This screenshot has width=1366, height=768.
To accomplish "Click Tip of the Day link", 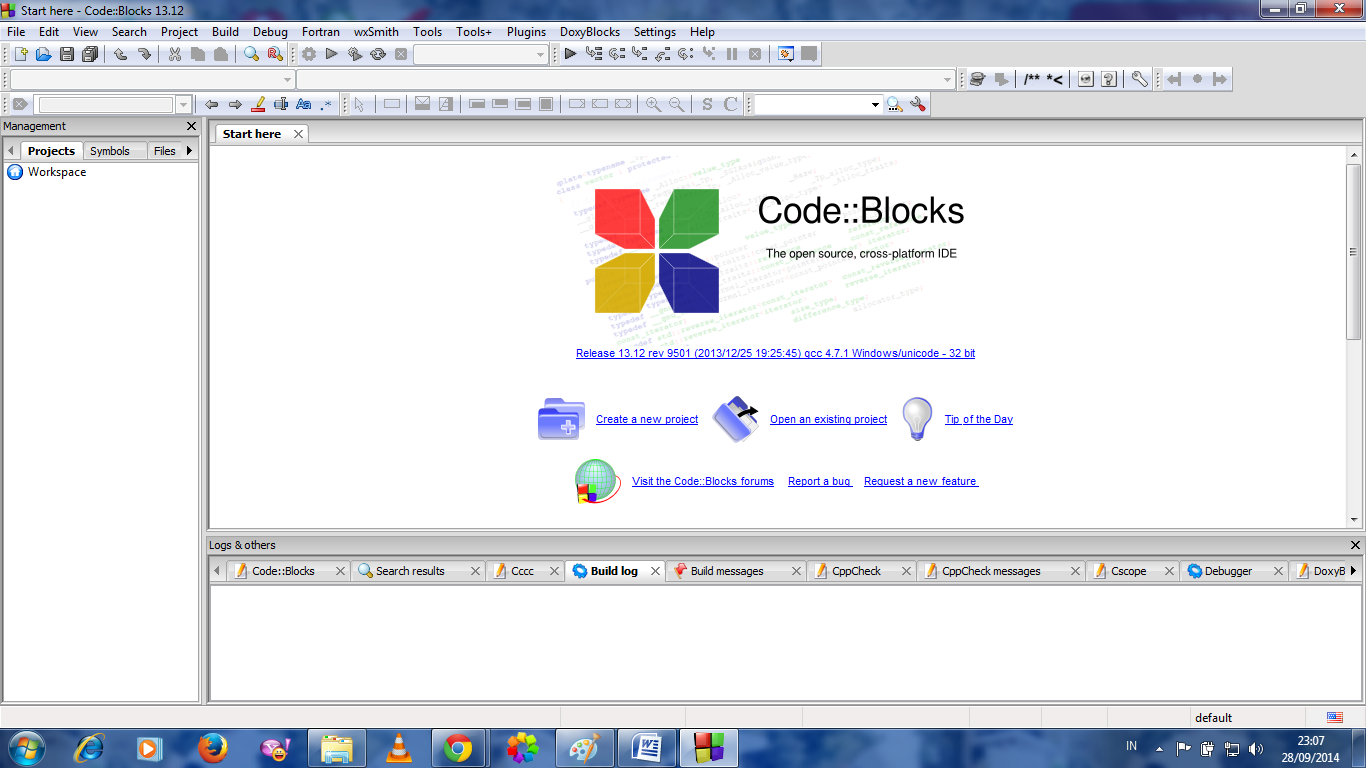I will point(979,420).
